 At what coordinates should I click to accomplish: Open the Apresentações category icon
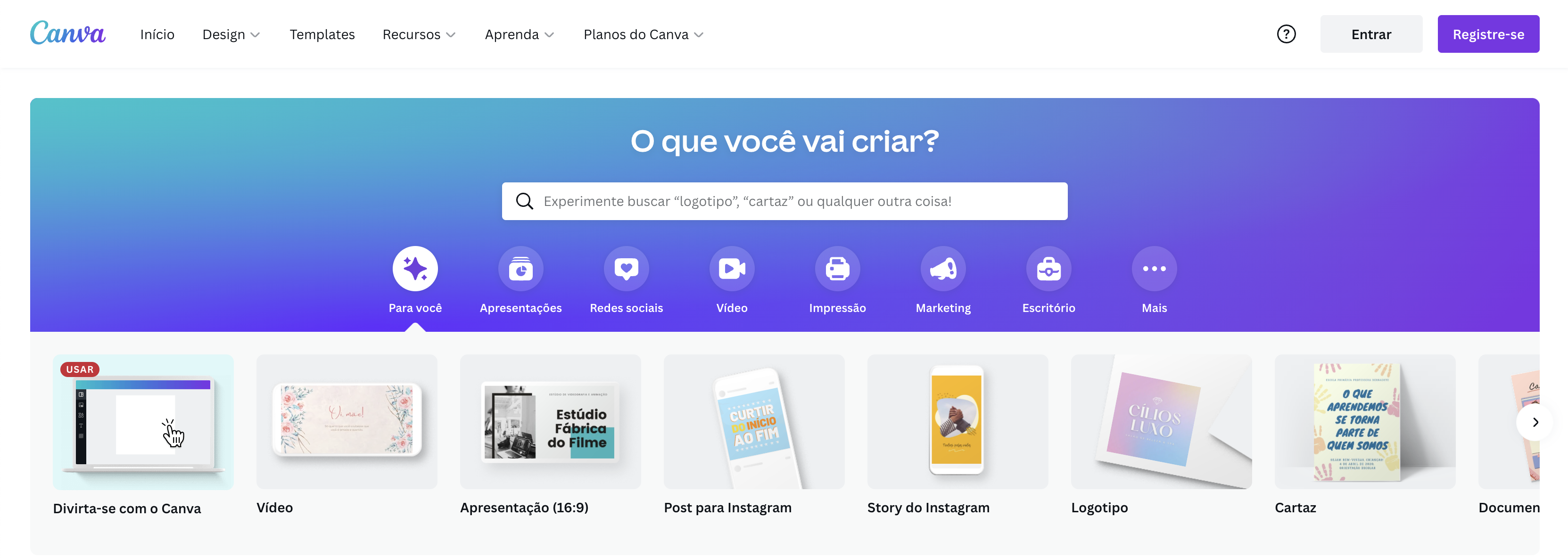point(520,268)
